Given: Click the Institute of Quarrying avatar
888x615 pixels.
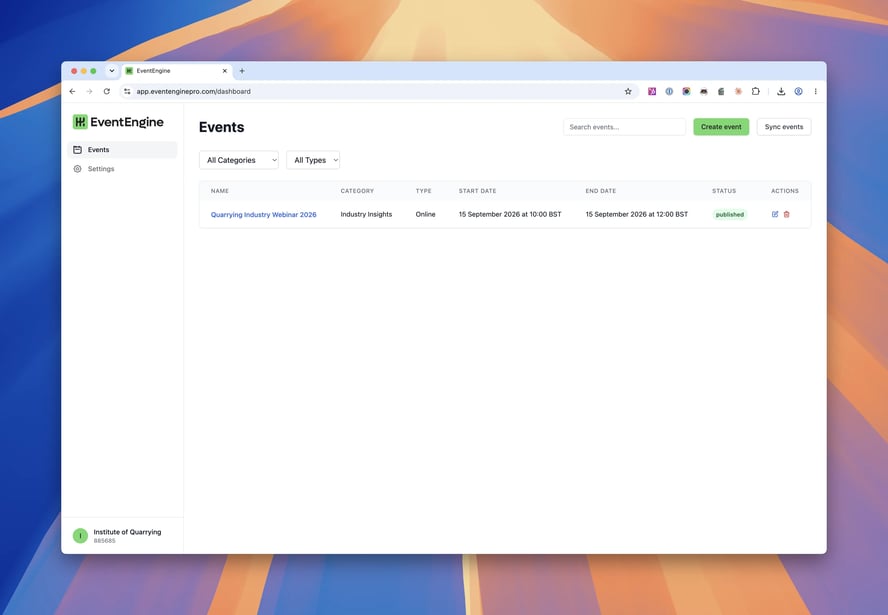Looking at the screenshot, I should 80,536.
